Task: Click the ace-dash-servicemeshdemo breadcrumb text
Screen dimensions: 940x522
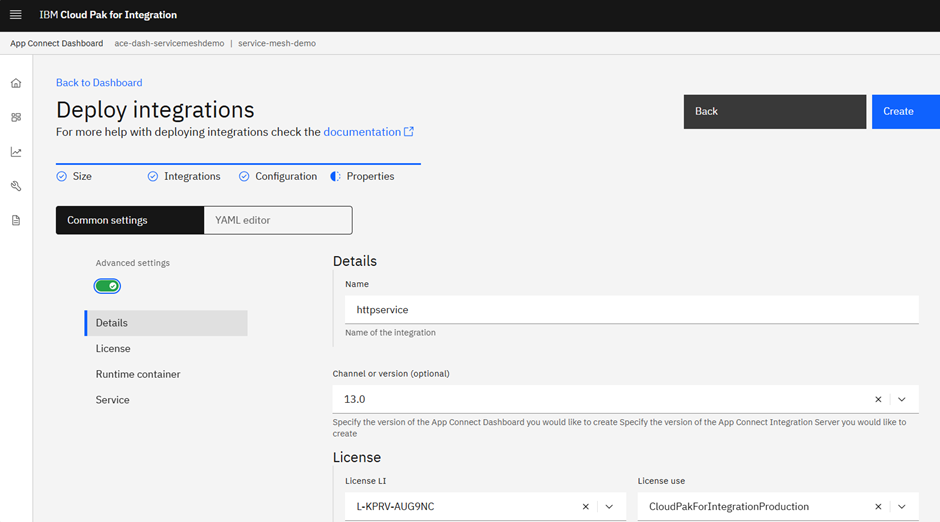Action: [169, 43]
